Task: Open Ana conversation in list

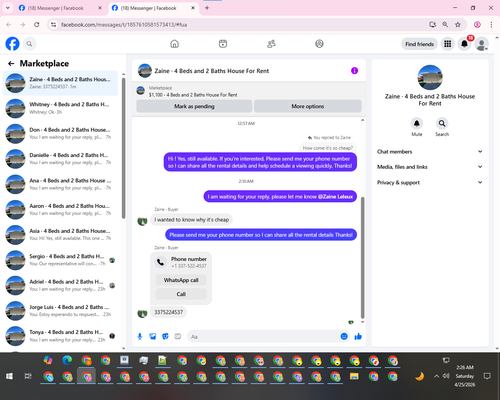Action: pyautogui.click(x=61, y=184)
